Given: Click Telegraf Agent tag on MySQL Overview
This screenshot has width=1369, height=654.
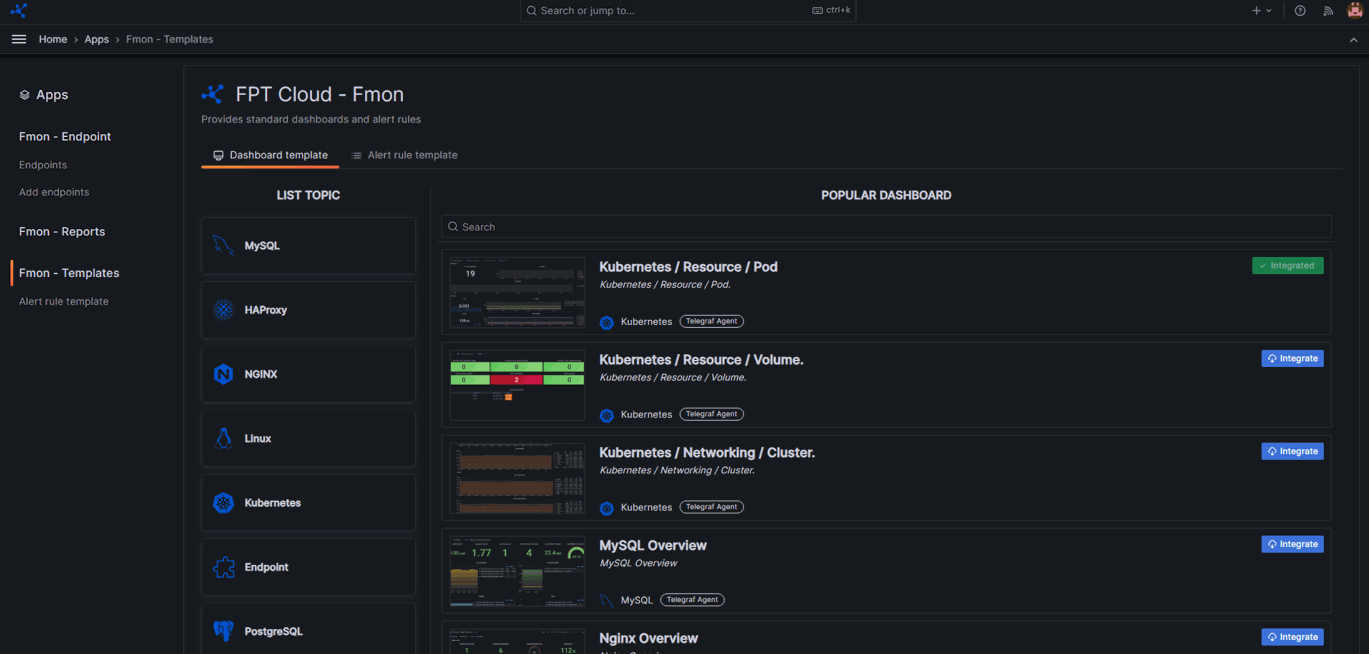Looking at the screenshot, I should click(x=692, y=600).
